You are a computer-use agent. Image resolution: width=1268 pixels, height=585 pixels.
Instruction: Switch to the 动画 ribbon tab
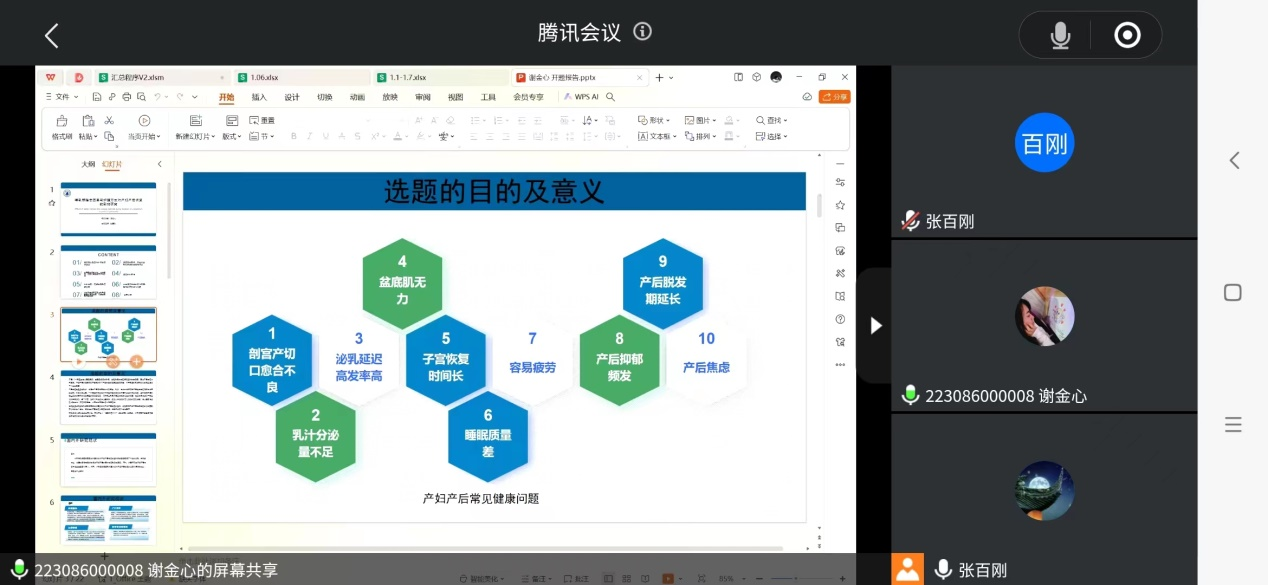coord(357,97)
